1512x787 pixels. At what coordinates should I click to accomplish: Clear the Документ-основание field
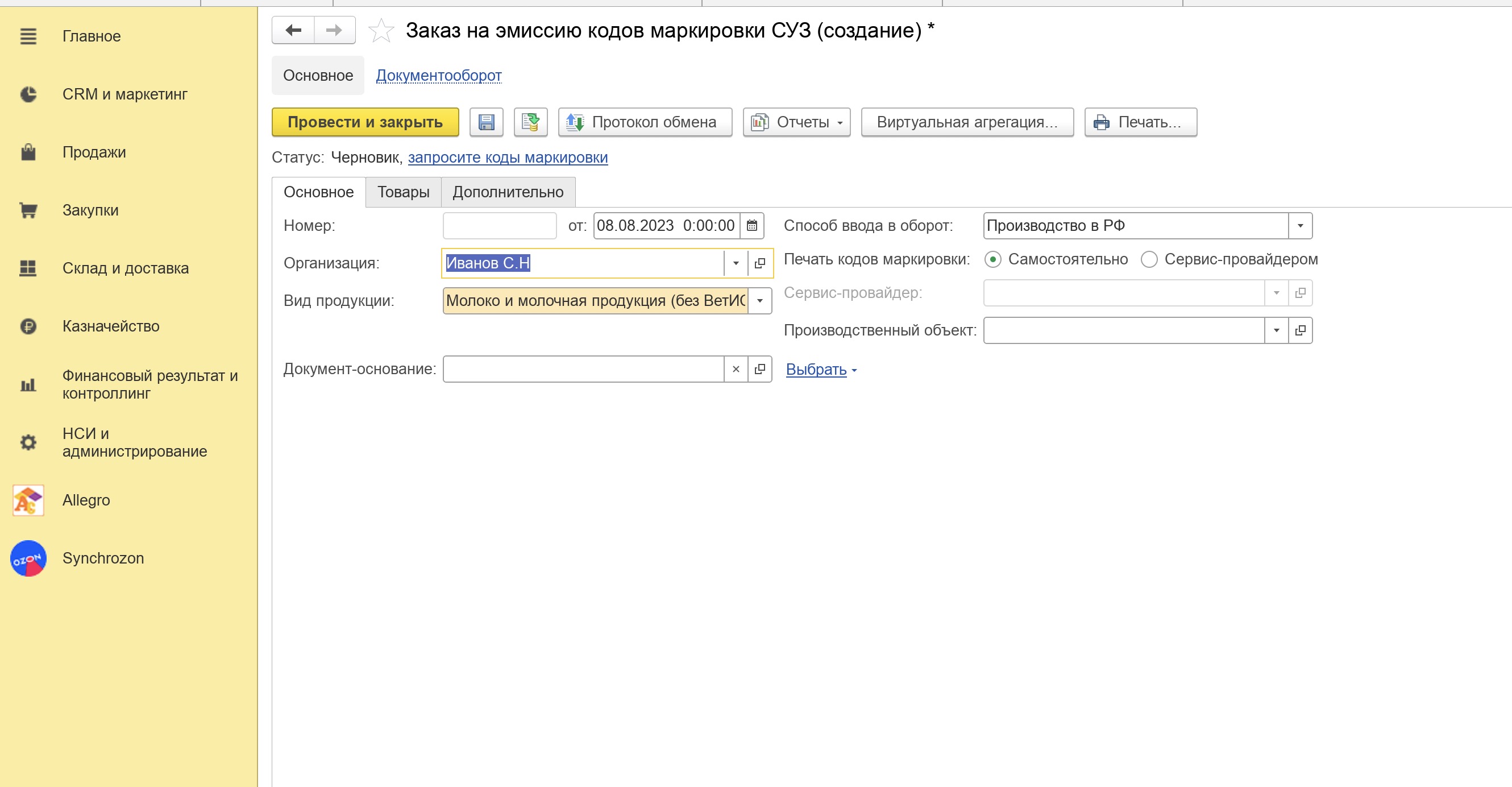(x=736, y=370)
